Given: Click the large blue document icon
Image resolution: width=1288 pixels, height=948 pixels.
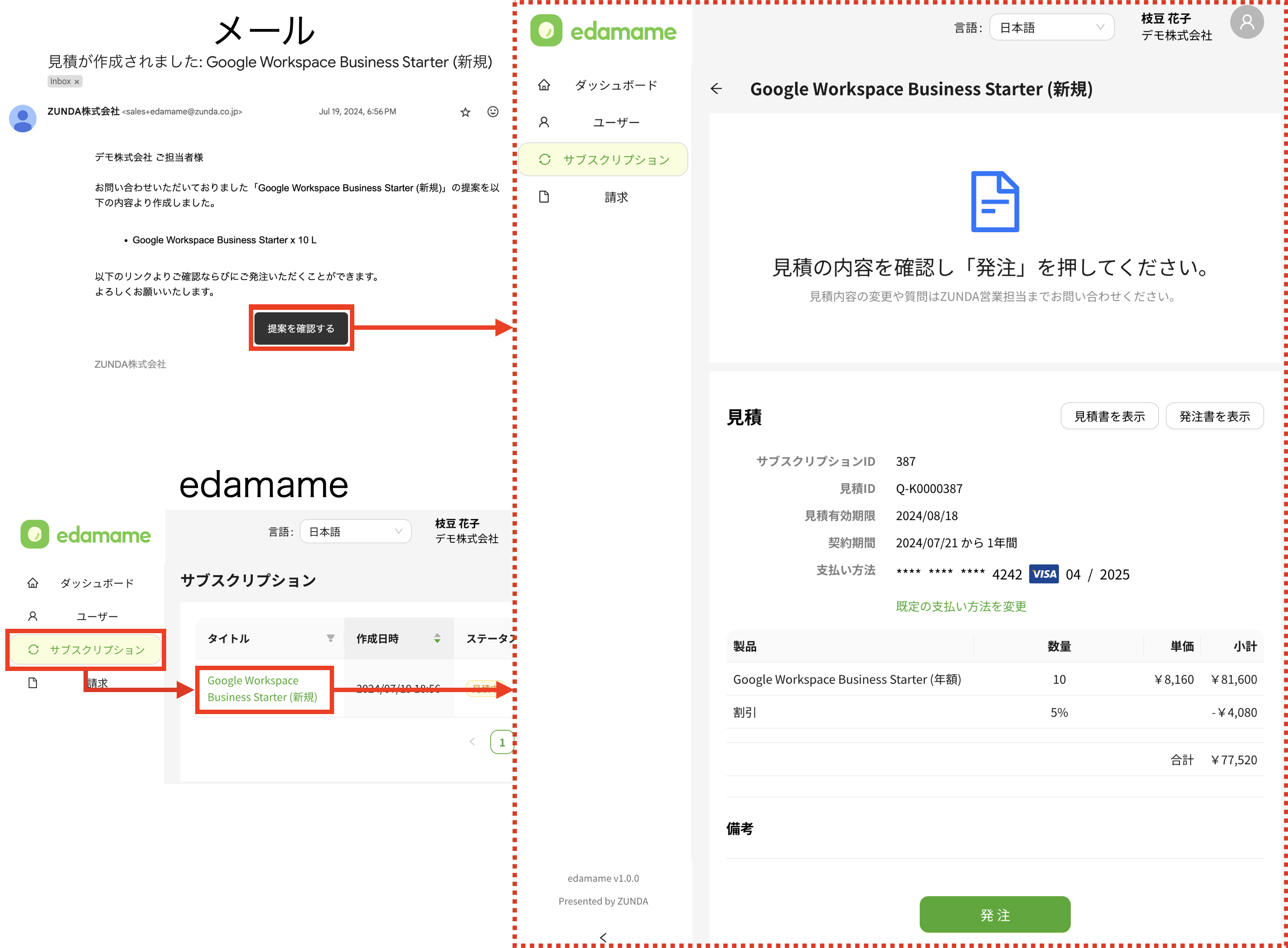Looking at the screenshot, I should [x=994, y=201].
